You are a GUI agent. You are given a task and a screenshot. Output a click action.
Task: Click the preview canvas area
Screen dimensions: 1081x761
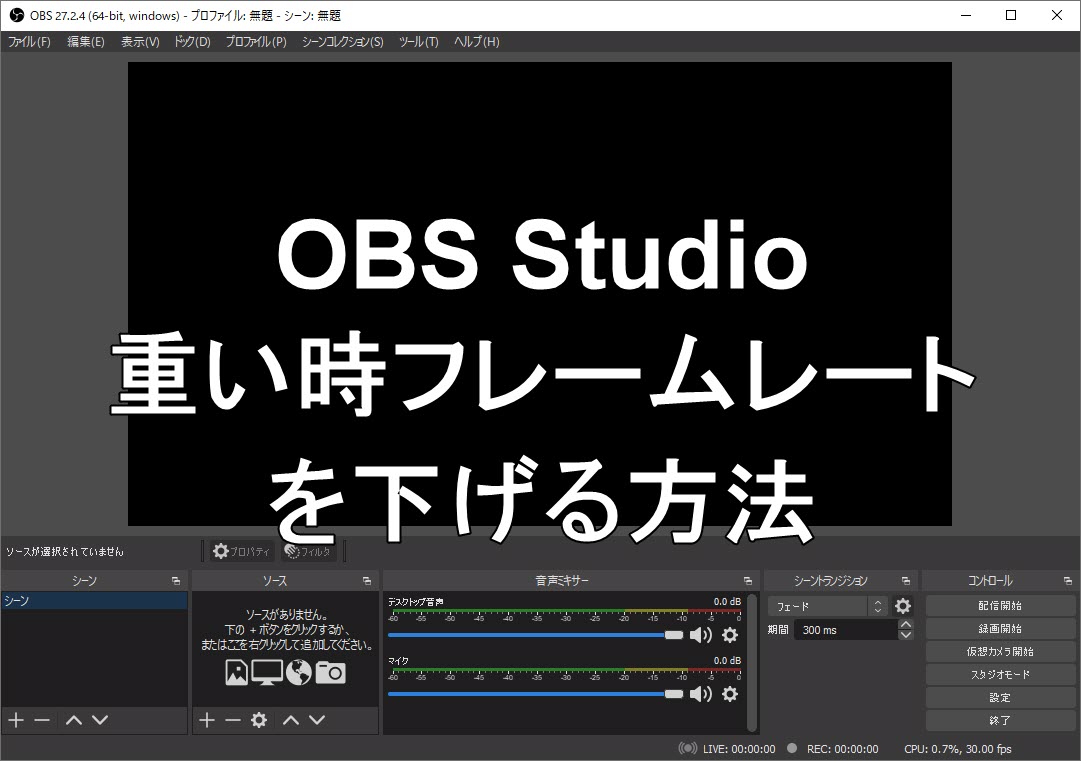(540, 294)
